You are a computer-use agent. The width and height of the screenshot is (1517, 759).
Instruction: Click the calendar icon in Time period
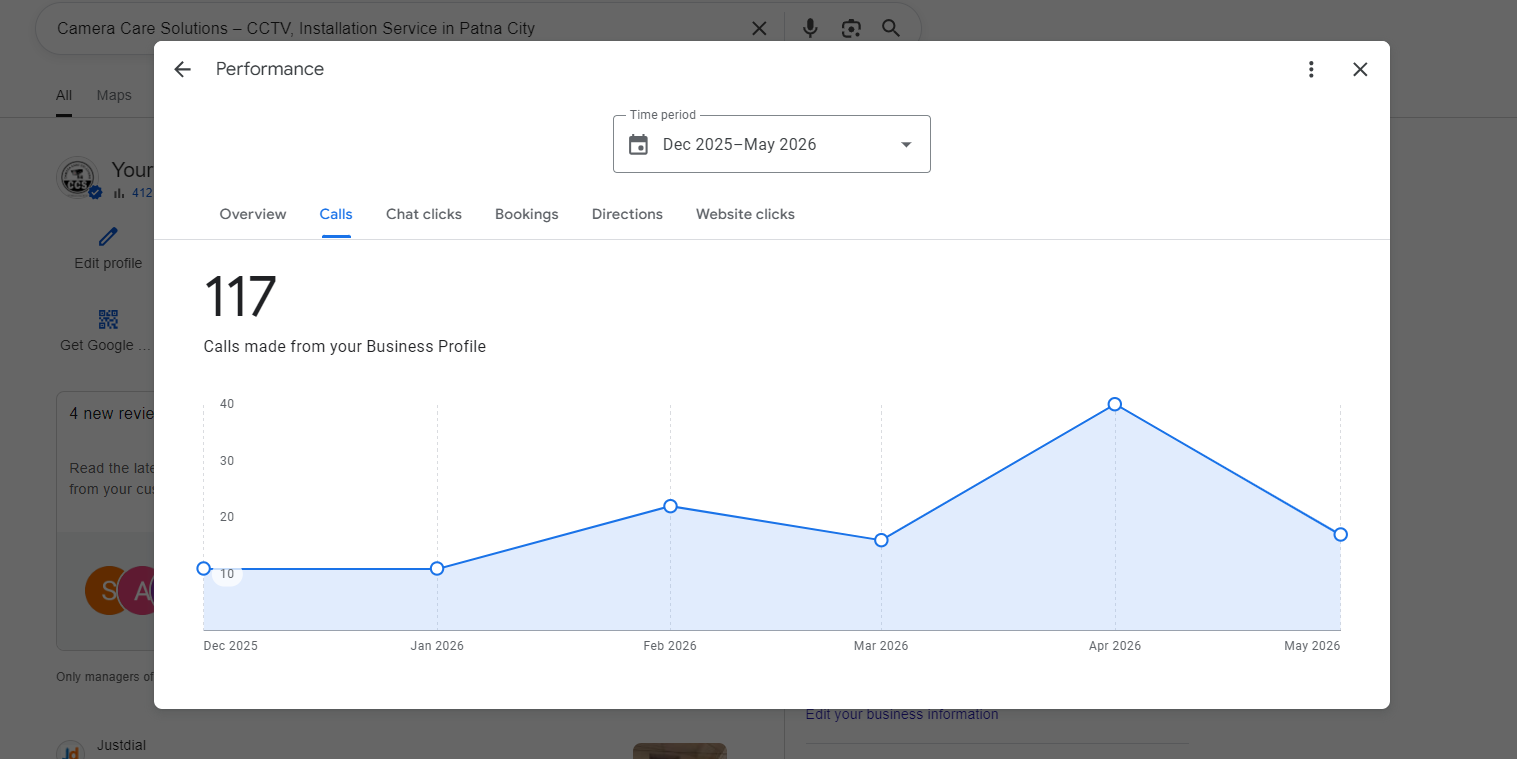[x=638, y=145]
